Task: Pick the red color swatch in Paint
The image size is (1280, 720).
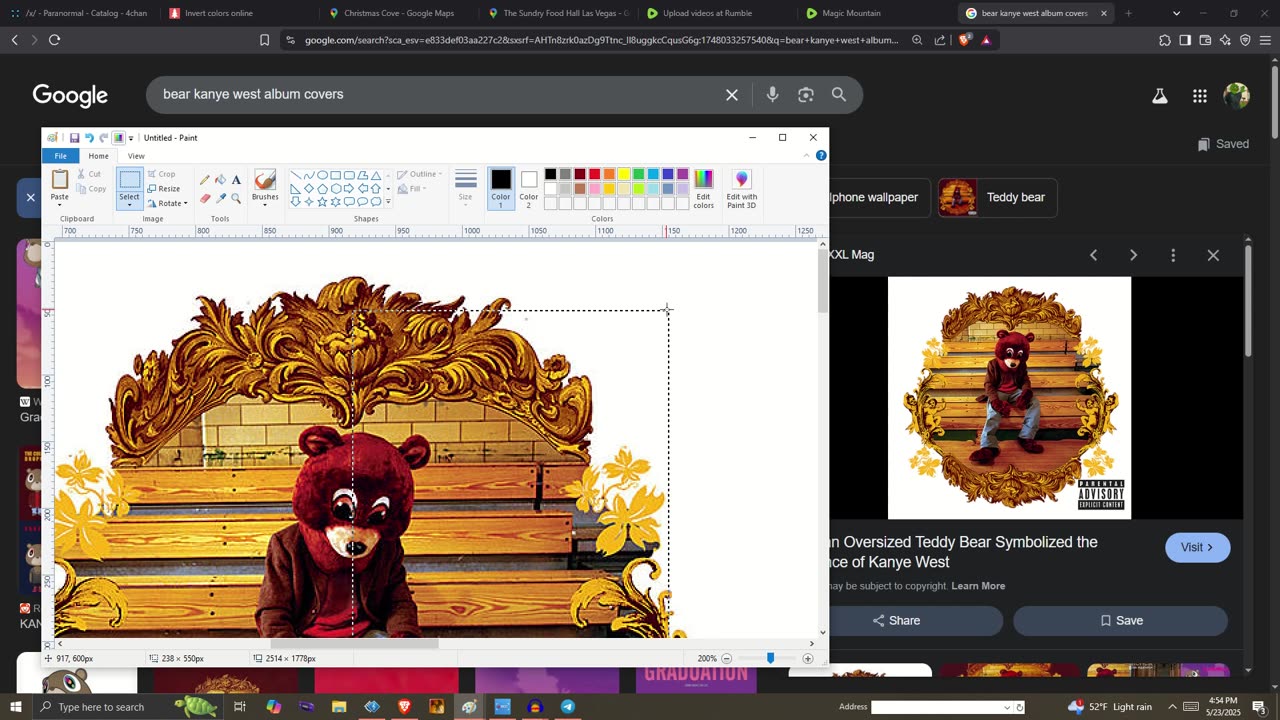Action: pos(594,175)
